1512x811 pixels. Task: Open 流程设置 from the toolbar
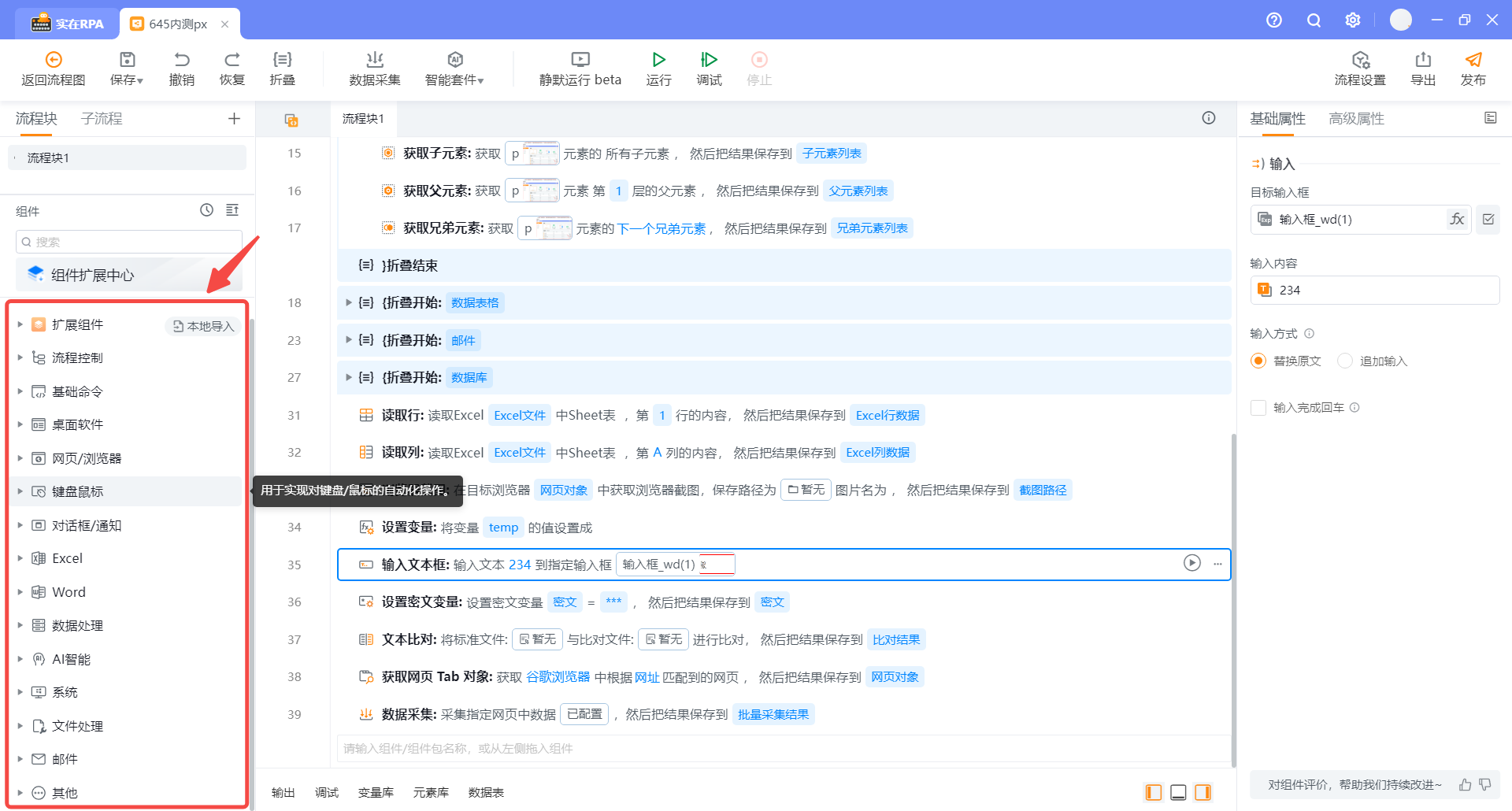click(x=1360, y=60)
